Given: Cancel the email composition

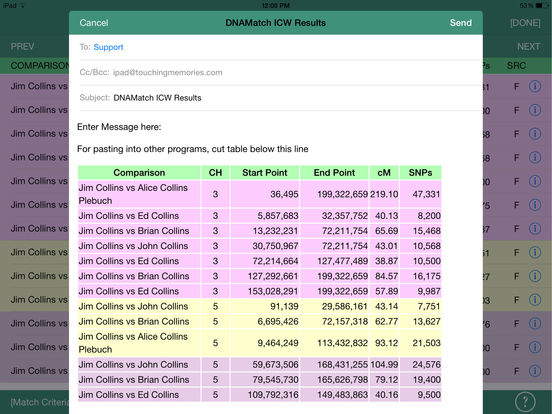Looking at the screenshot, I should coord(94,23).
